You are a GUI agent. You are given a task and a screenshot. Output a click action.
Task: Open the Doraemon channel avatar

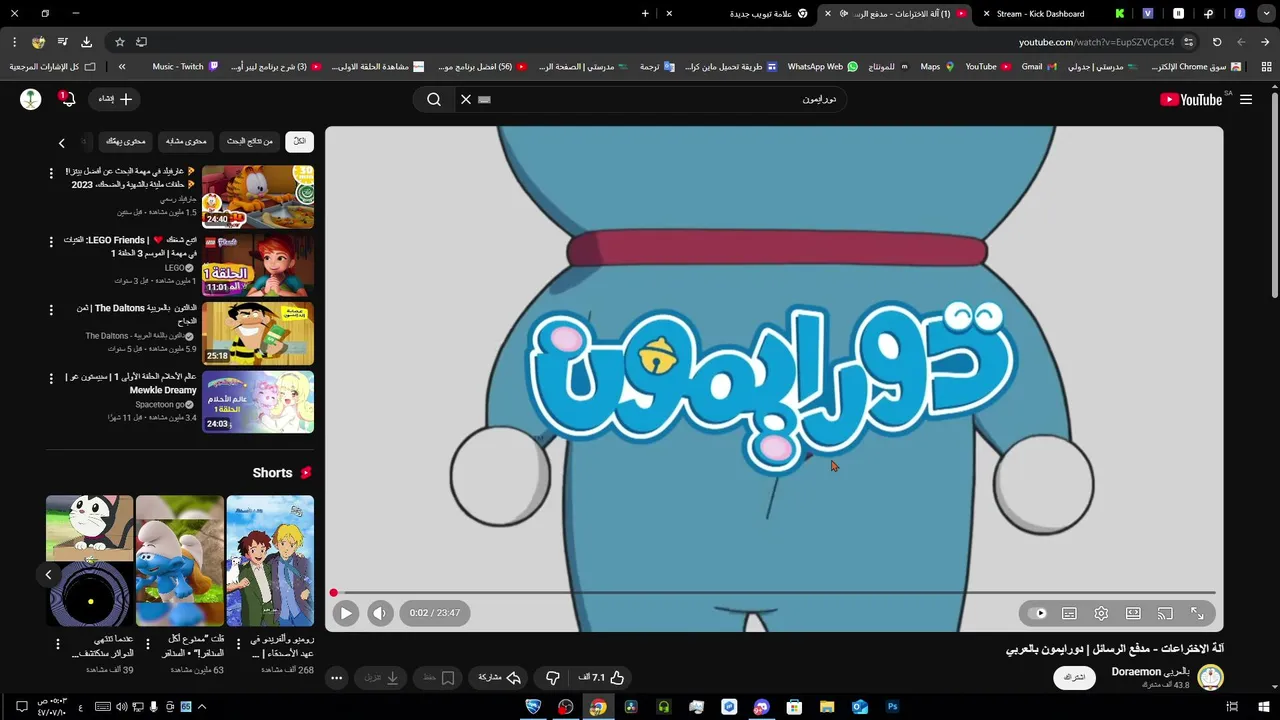[x=1210, y=677]
